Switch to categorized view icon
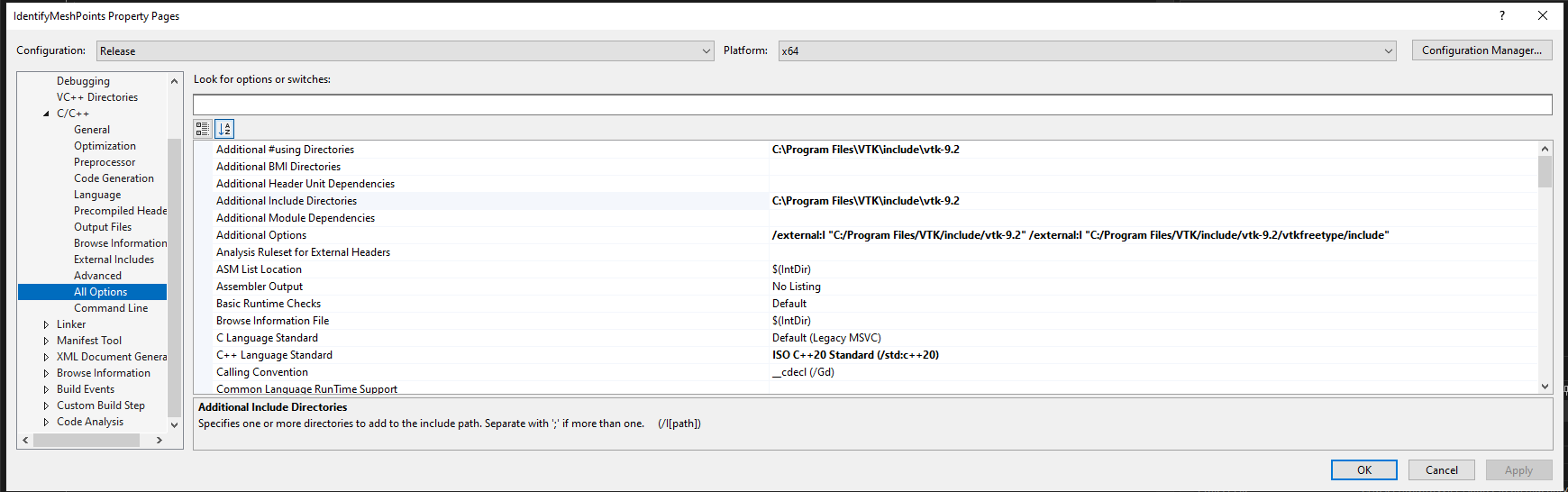 tap(203, 129)
